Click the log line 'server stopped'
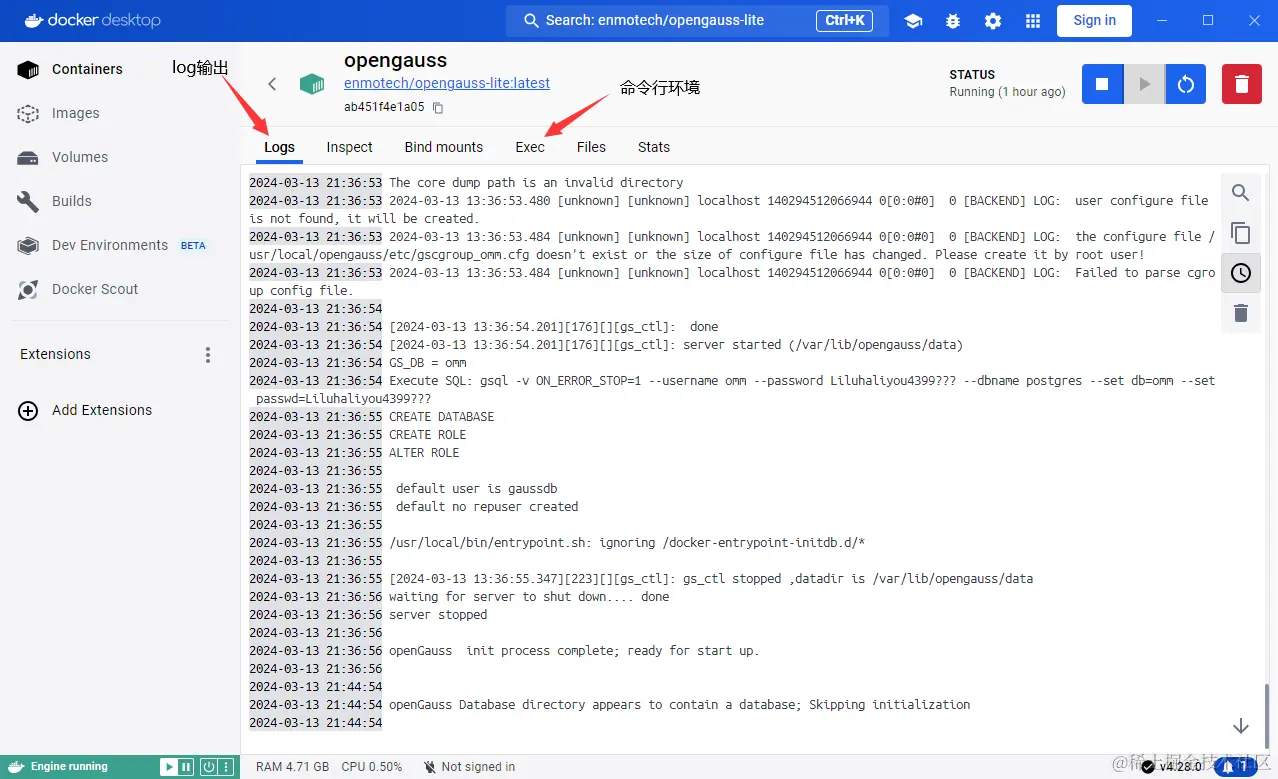 [438, 615]
